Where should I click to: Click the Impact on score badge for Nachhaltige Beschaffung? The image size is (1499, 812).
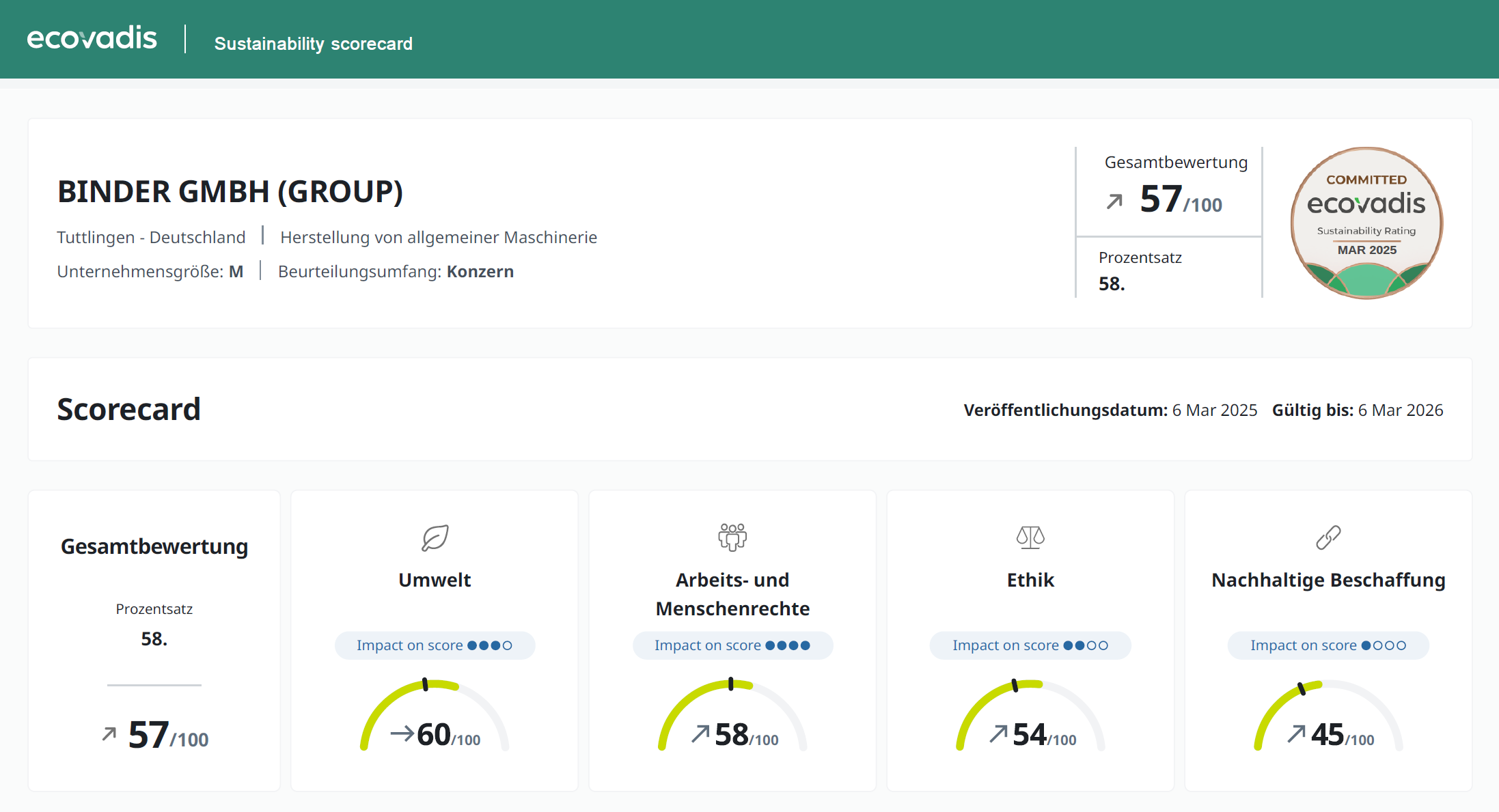(x=1328, y=645)
